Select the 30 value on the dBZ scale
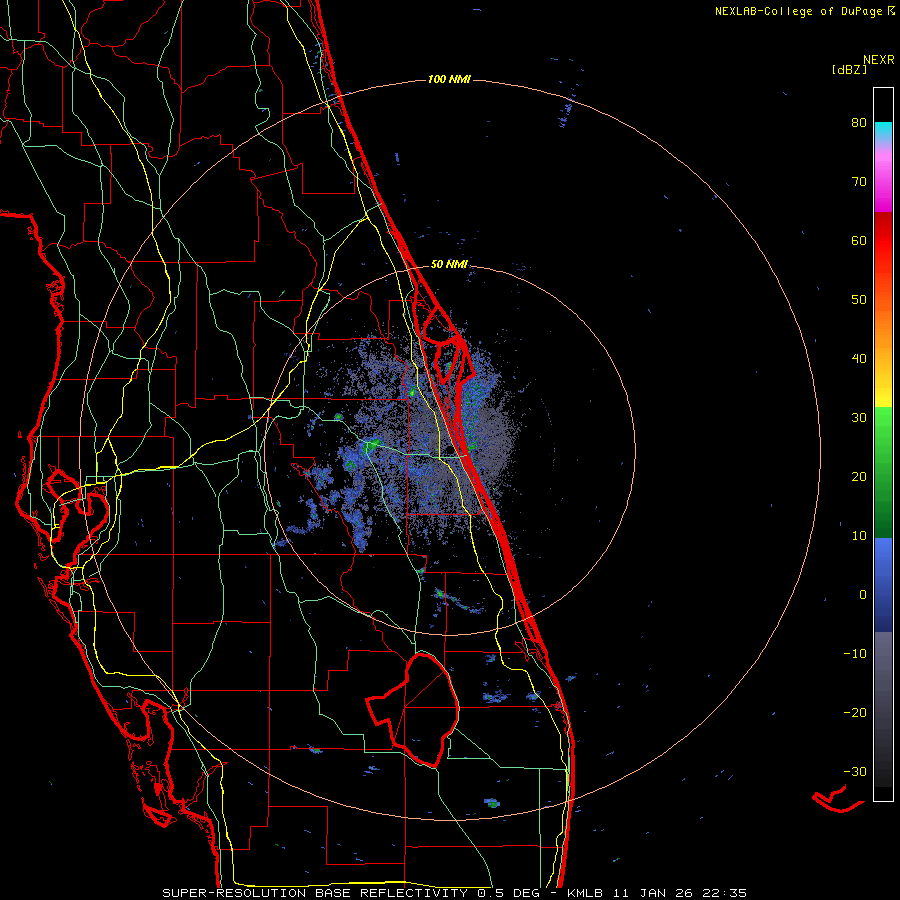 (859, 418)
